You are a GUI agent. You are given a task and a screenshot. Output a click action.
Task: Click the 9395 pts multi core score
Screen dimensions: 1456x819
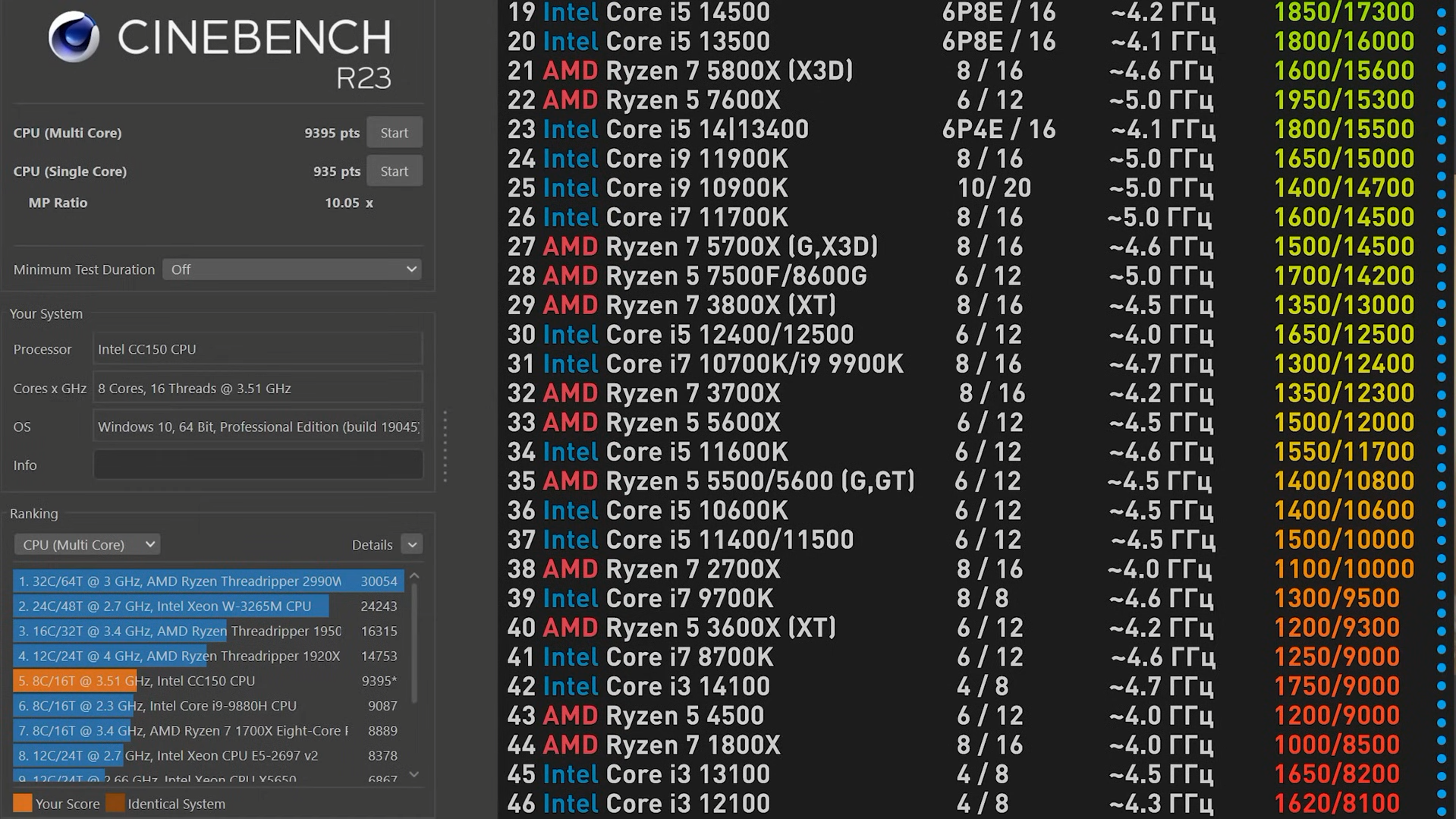pos(332,133)
